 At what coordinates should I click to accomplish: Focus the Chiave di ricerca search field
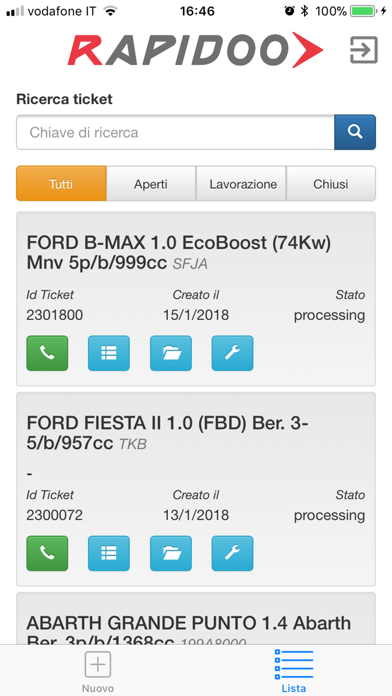point(175,132)
